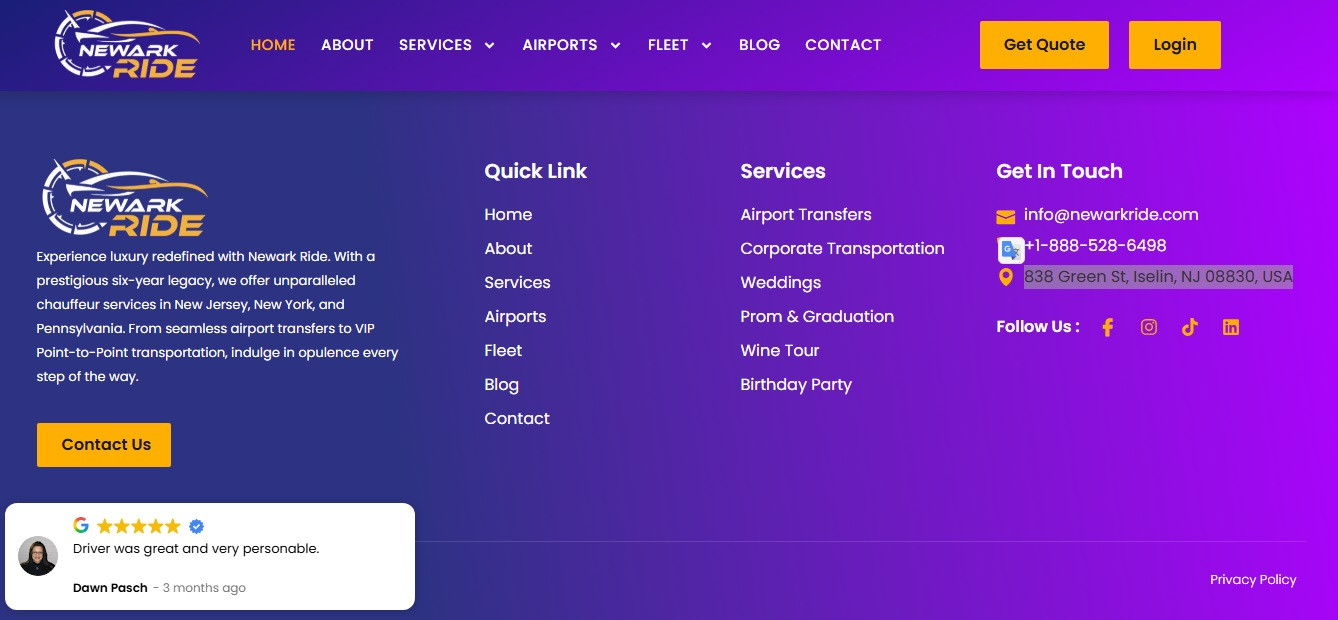The image size is (1338, 620).
Task: Click the Get Quote button
Action: pos(1044,45)
